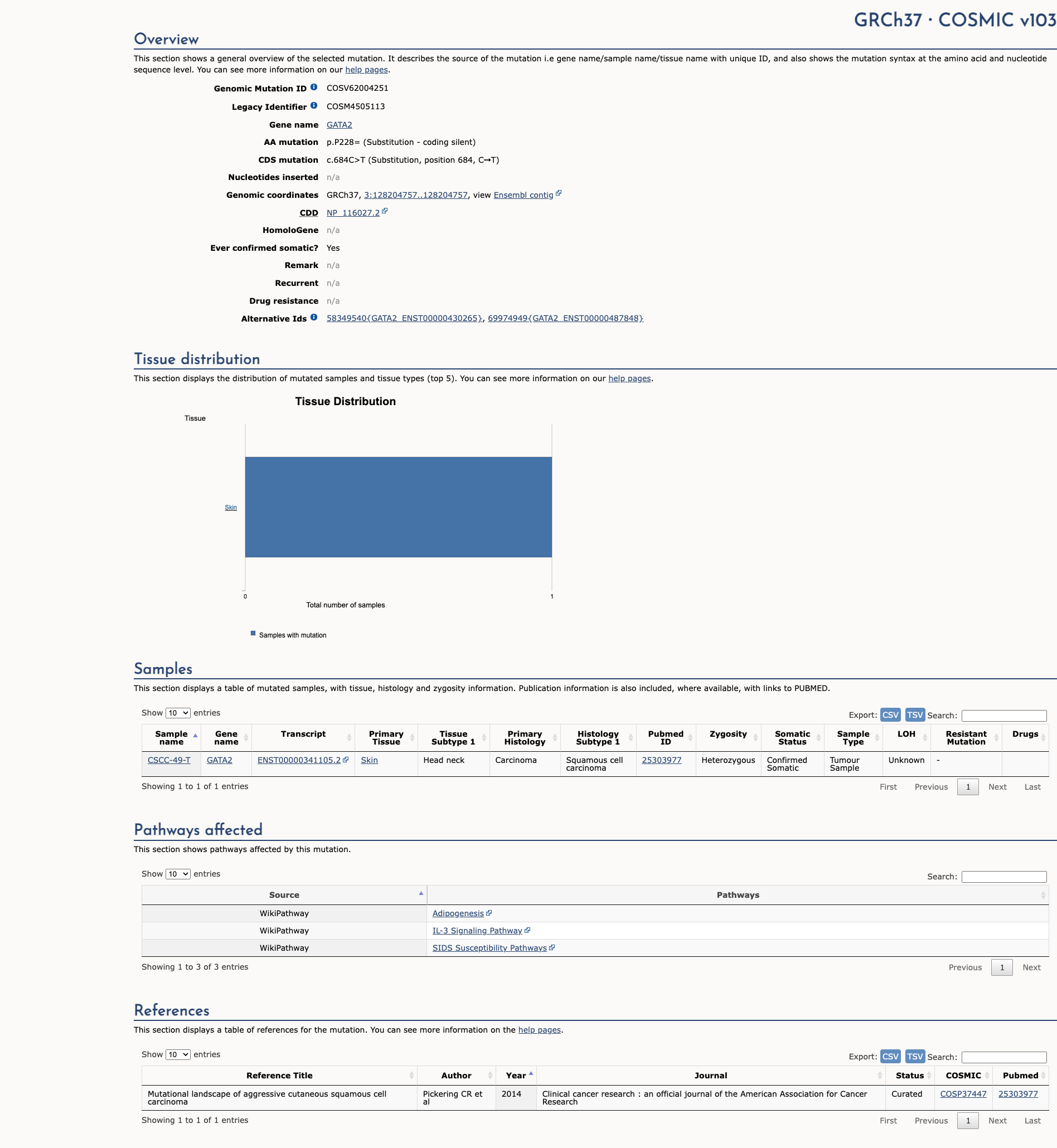The width and height of the screenshot is (1057, 1148).
Task: Open the Adipogenesis pathway link
Action: coord(458,913)
